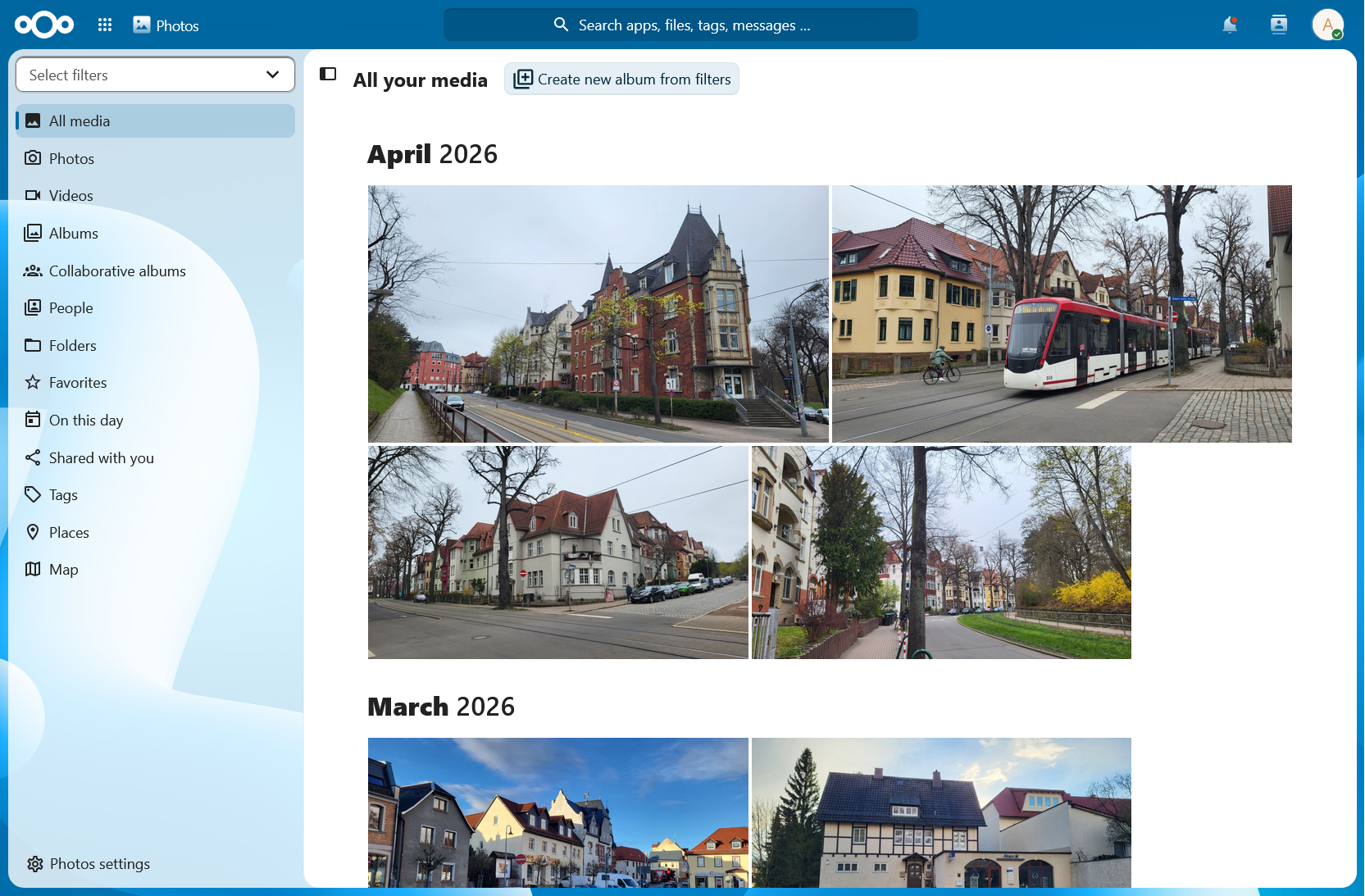The height and width of the screenshot is (896, 1365).
Task: Click the Map icon in sidebar
Action: [x=33, y=569]
